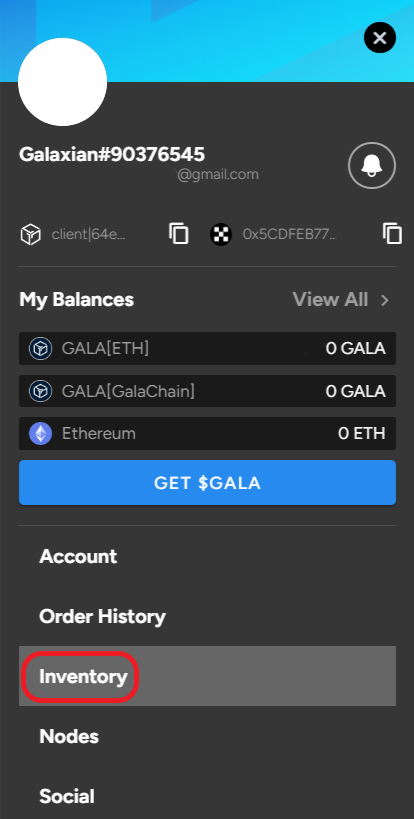Image resolution: width=414 pixels, height=819 pixels.
Task: Copy the 0x5CDFEB77 Ethereum wallet address
Action: coord(392,233)
